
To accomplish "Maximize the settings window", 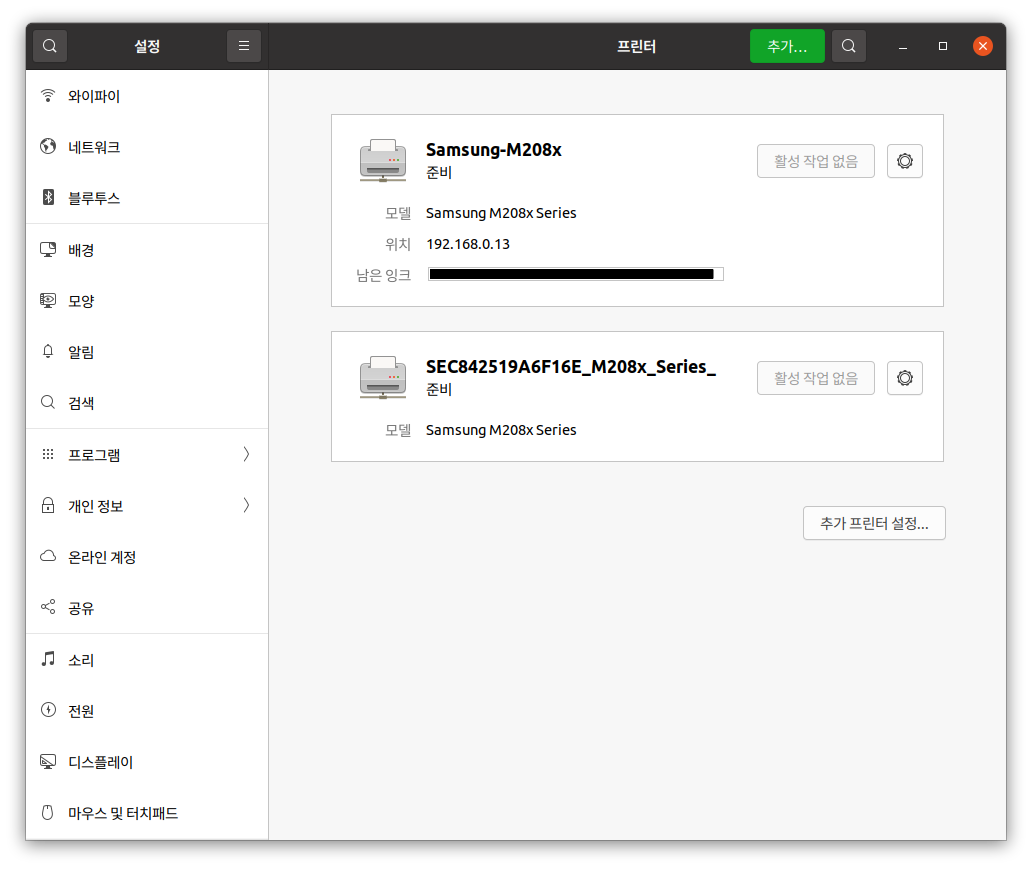I will [942, 46].
